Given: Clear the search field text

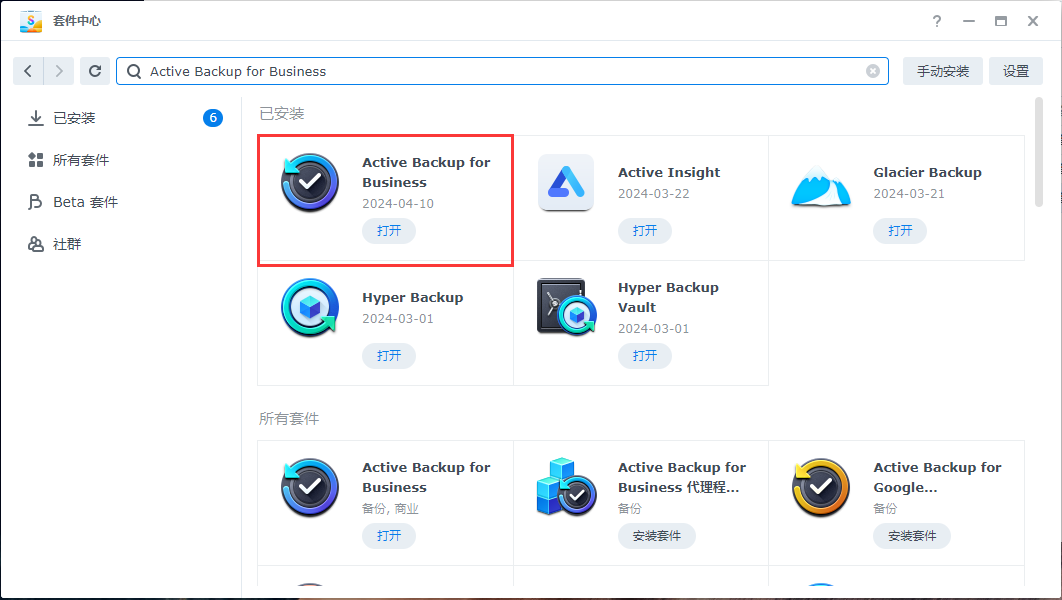Looking at the screenshot, I should click(x=869, y=71).
